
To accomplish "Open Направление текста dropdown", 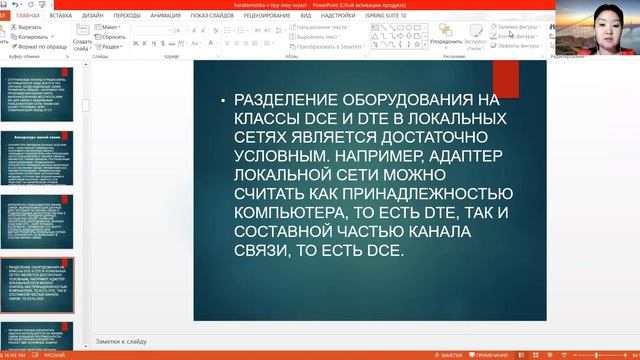I will [x=320, y=27].
